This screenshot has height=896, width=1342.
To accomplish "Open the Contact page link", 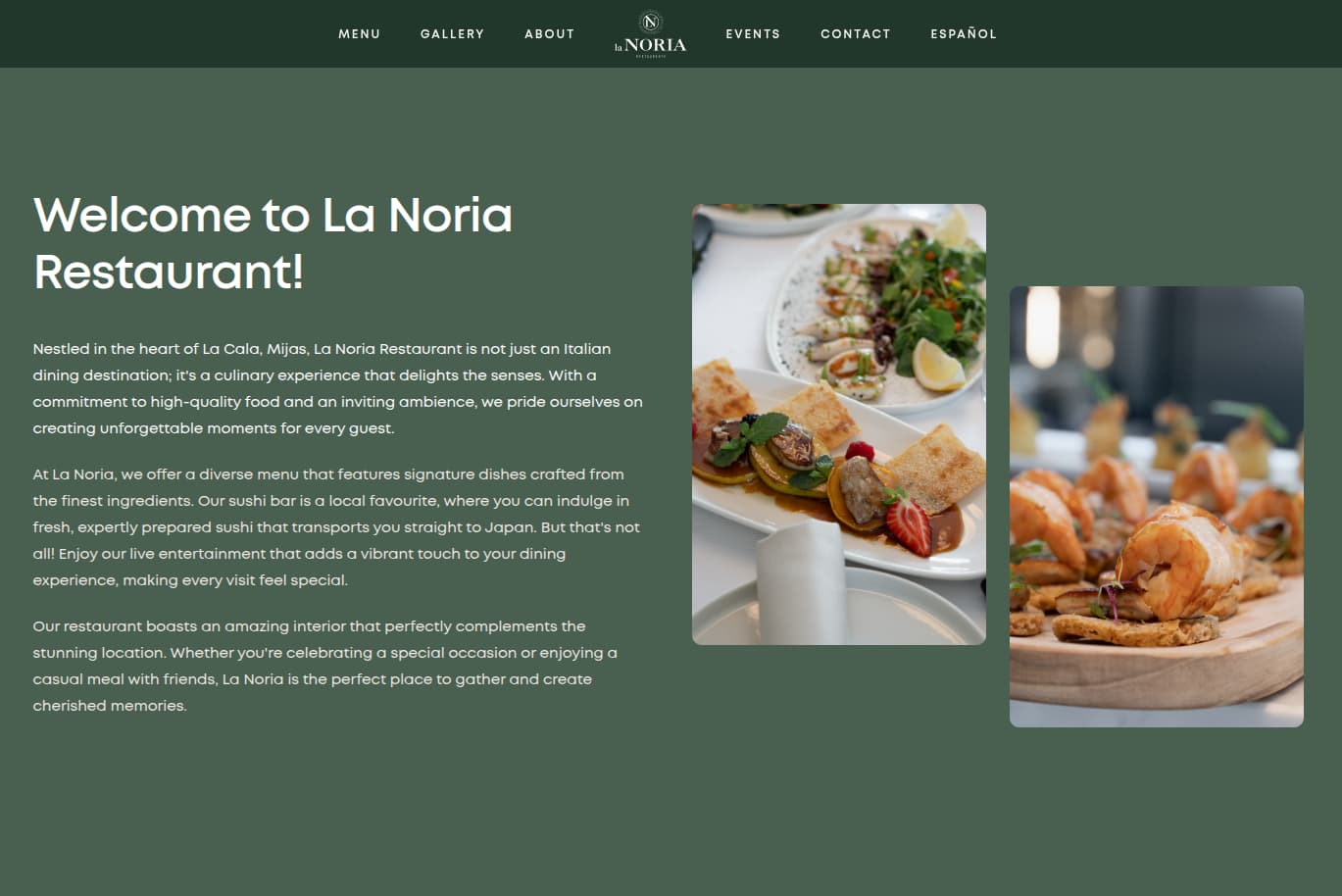I will (x=856, y=33).
